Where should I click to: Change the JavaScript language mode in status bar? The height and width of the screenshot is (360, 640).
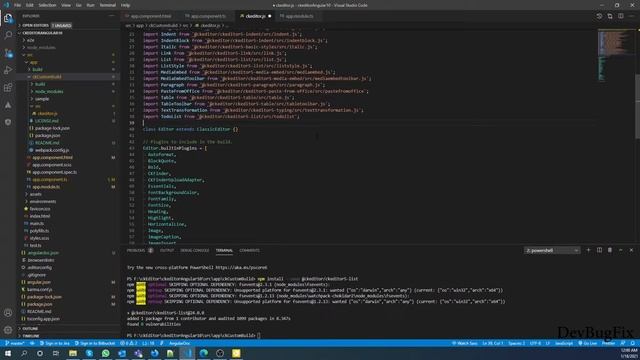(x=564, y=343)
